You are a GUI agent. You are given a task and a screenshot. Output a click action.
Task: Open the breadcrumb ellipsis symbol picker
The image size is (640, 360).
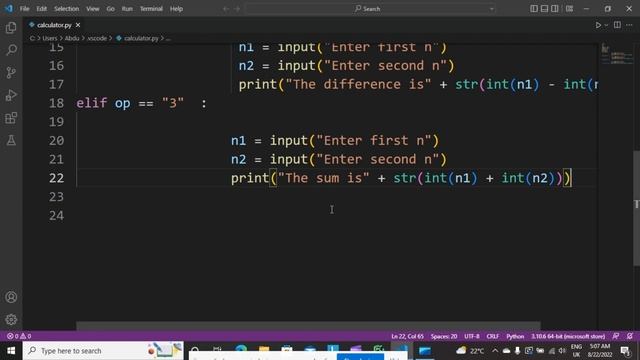pyautogui.click(x=168, y=38)
